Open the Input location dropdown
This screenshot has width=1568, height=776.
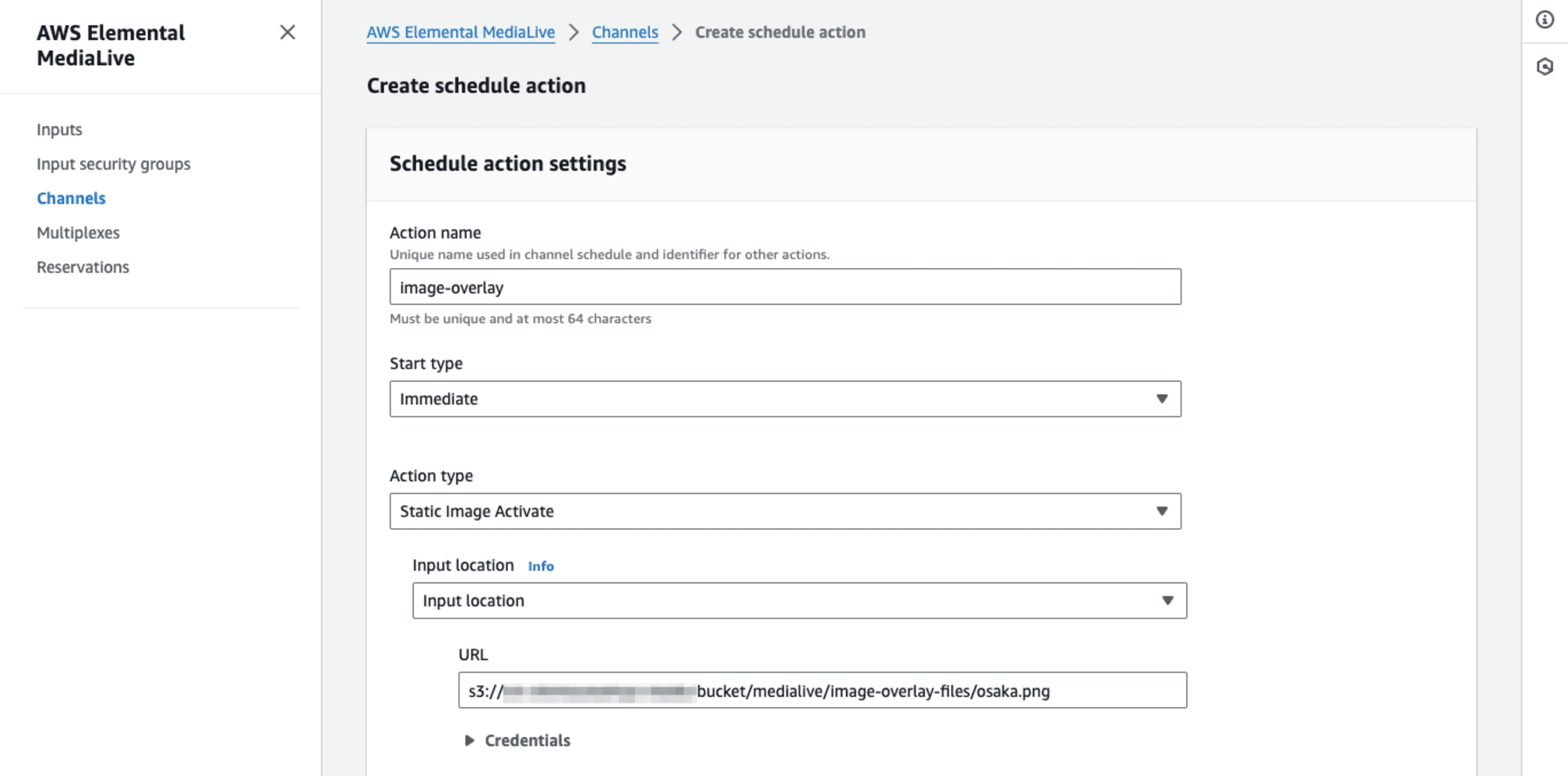(799, 600)
